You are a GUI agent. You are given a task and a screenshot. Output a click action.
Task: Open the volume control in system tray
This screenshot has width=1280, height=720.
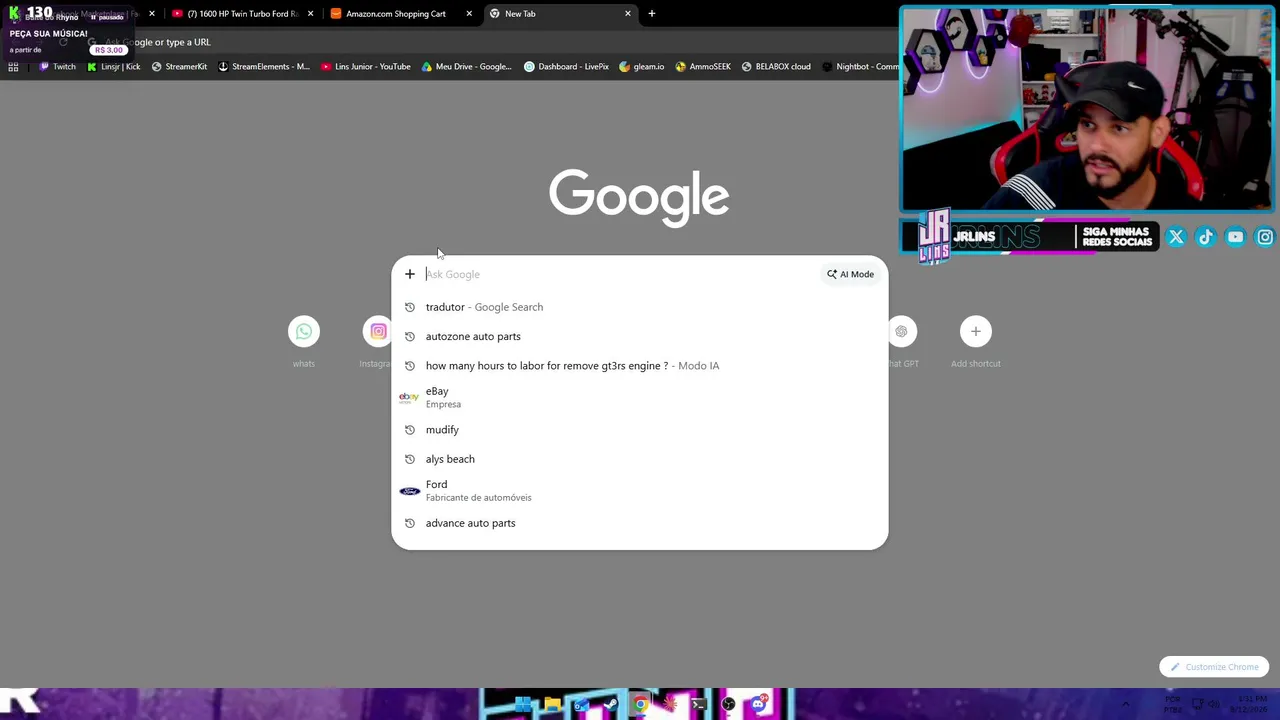1213,704
